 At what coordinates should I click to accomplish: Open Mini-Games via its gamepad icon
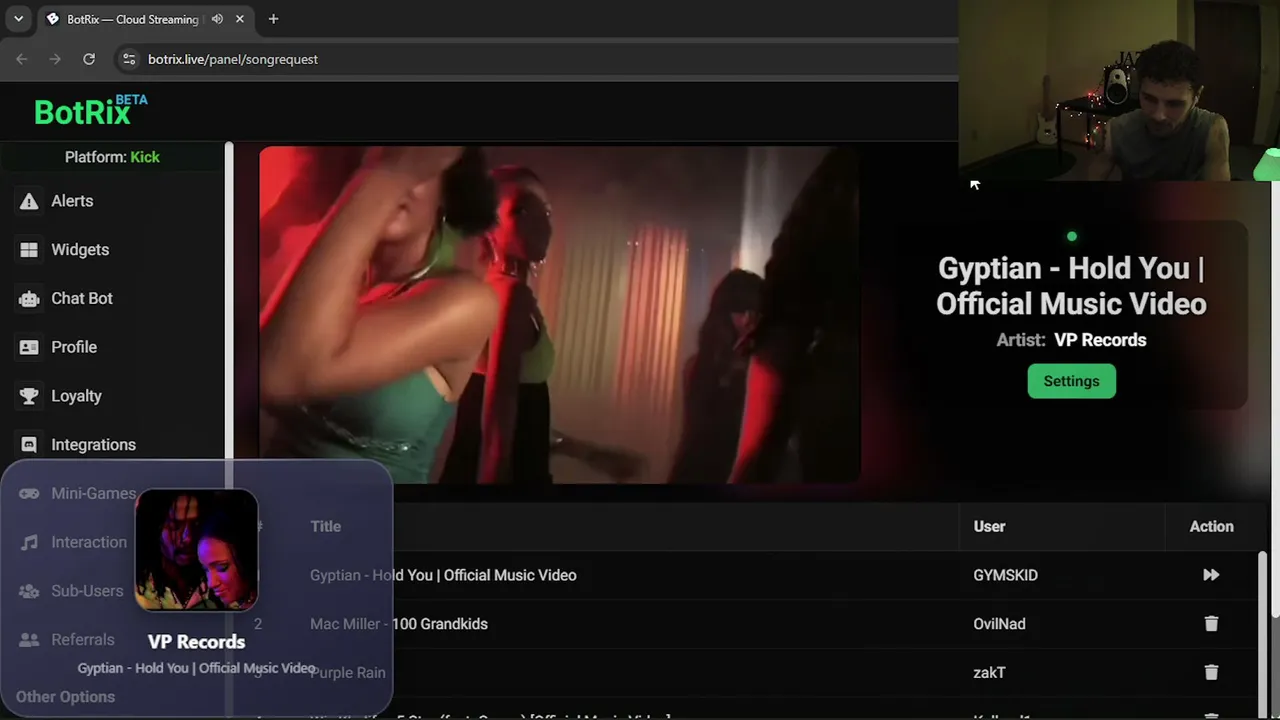(x=29, y=493)
